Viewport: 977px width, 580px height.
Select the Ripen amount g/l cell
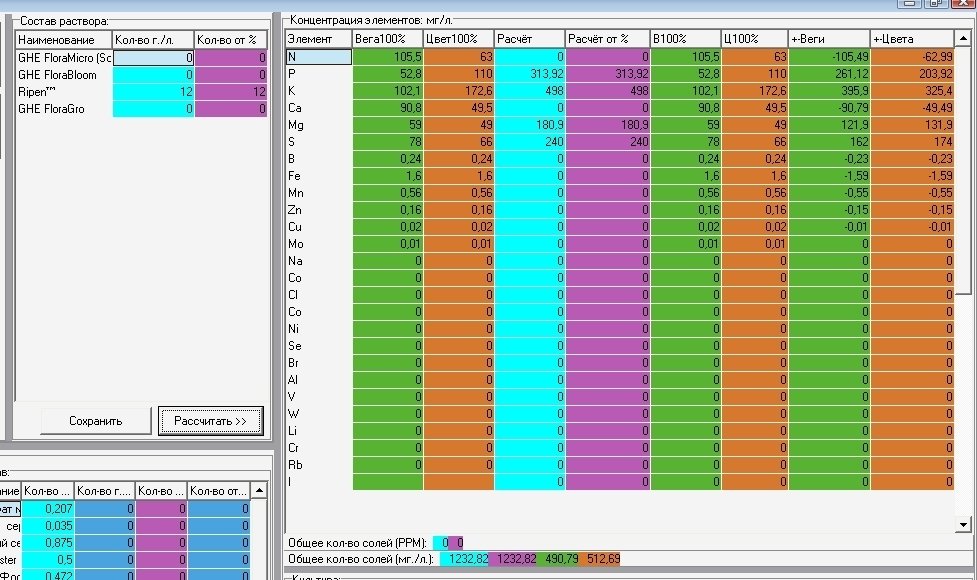coord(153,92)
